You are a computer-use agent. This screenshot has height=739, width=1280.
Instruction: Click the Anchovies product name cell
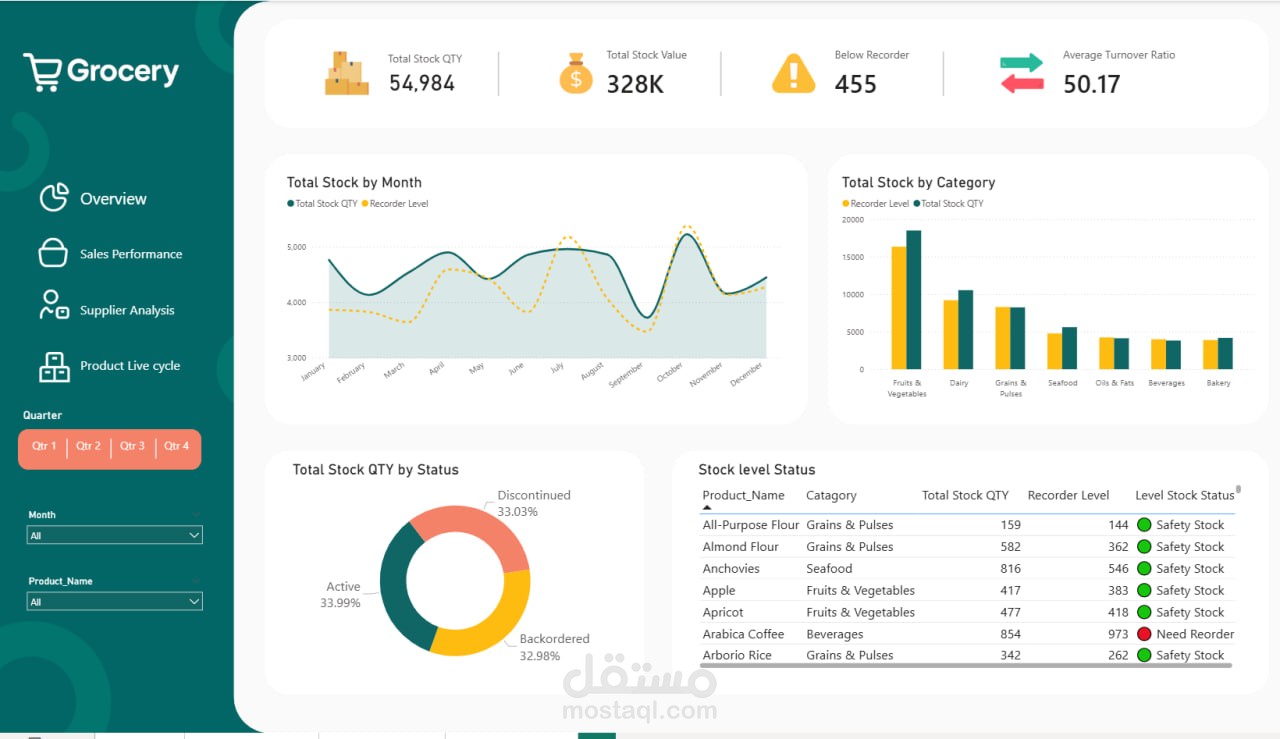click(731, 569)
